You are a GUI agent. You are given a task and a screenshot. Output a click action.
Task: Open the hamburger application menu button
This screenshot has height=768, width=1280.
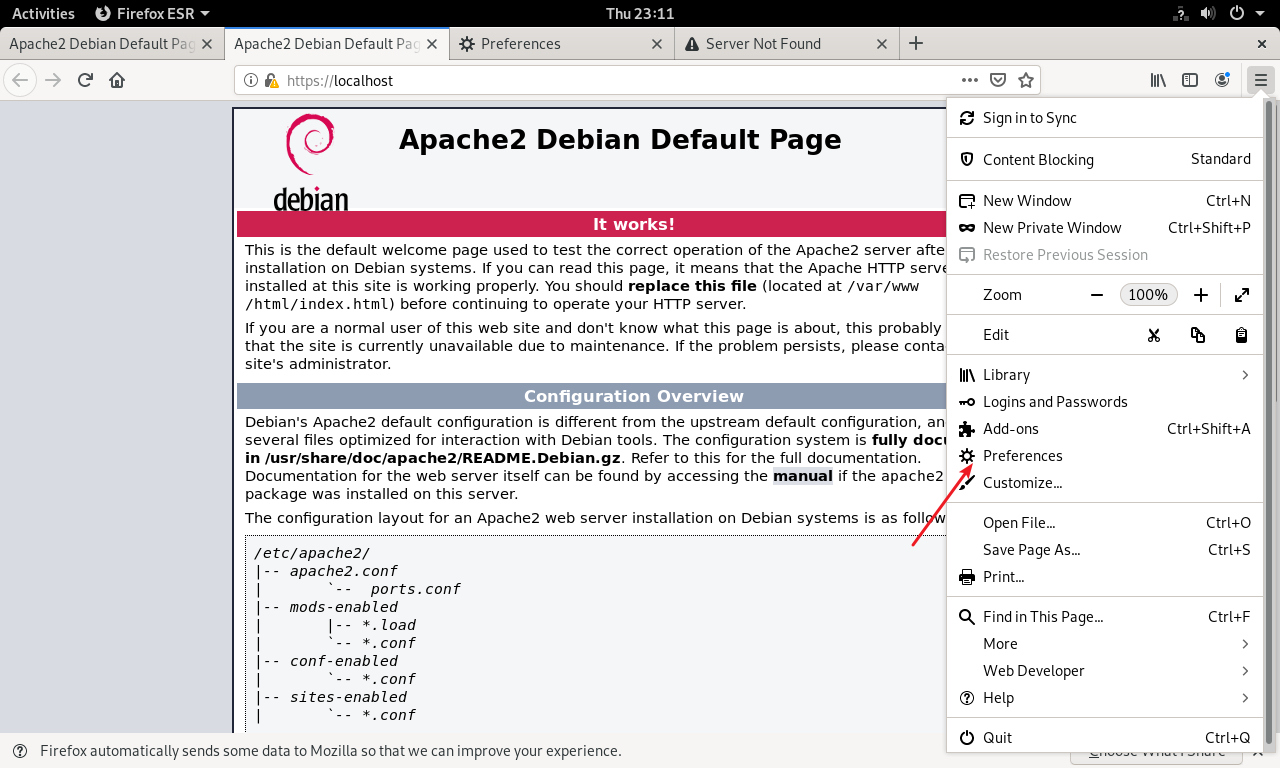coord(1260,80)
